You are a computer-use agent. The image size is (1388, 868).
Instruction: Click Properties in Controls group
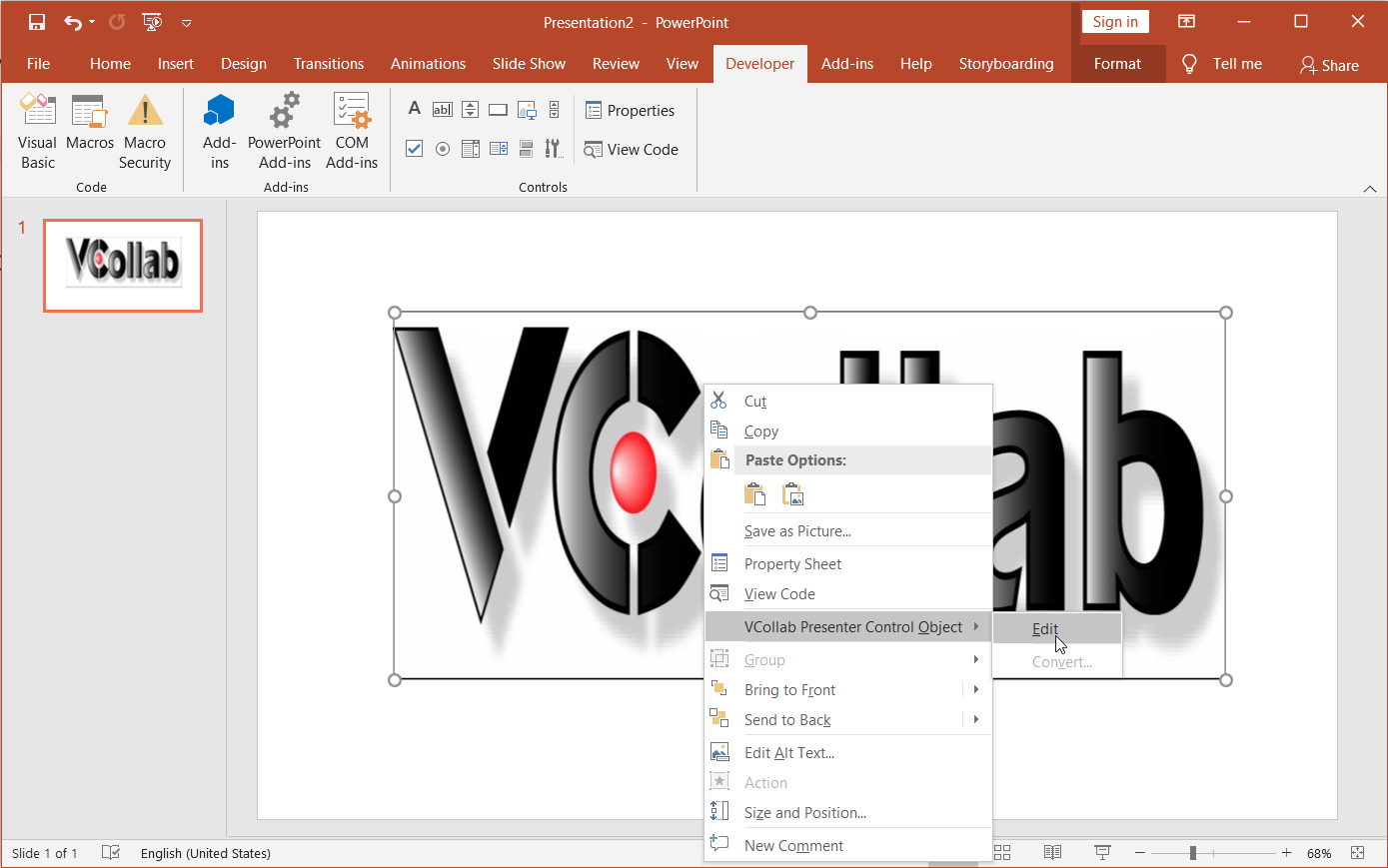(x=630, y=111)
